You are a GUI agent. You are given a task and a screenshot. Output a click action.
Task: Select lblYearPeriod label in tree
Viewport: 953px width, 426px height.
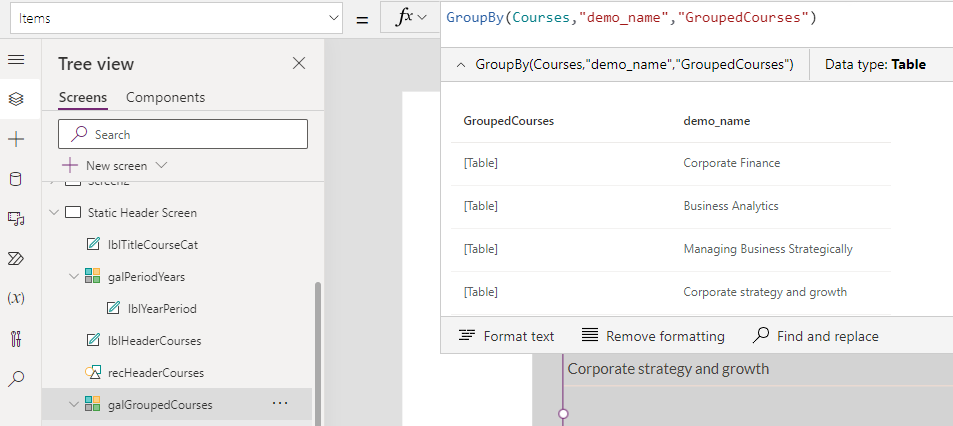[x=162, y=309]
